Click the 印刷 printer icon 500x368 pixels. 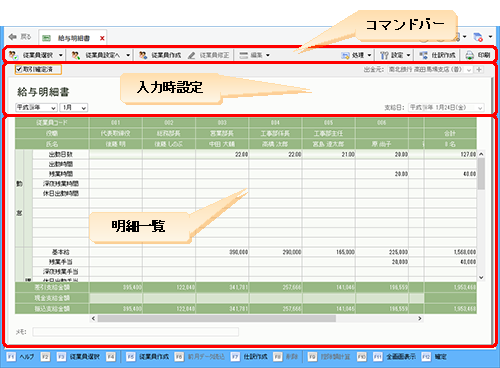tap(469, 55)
